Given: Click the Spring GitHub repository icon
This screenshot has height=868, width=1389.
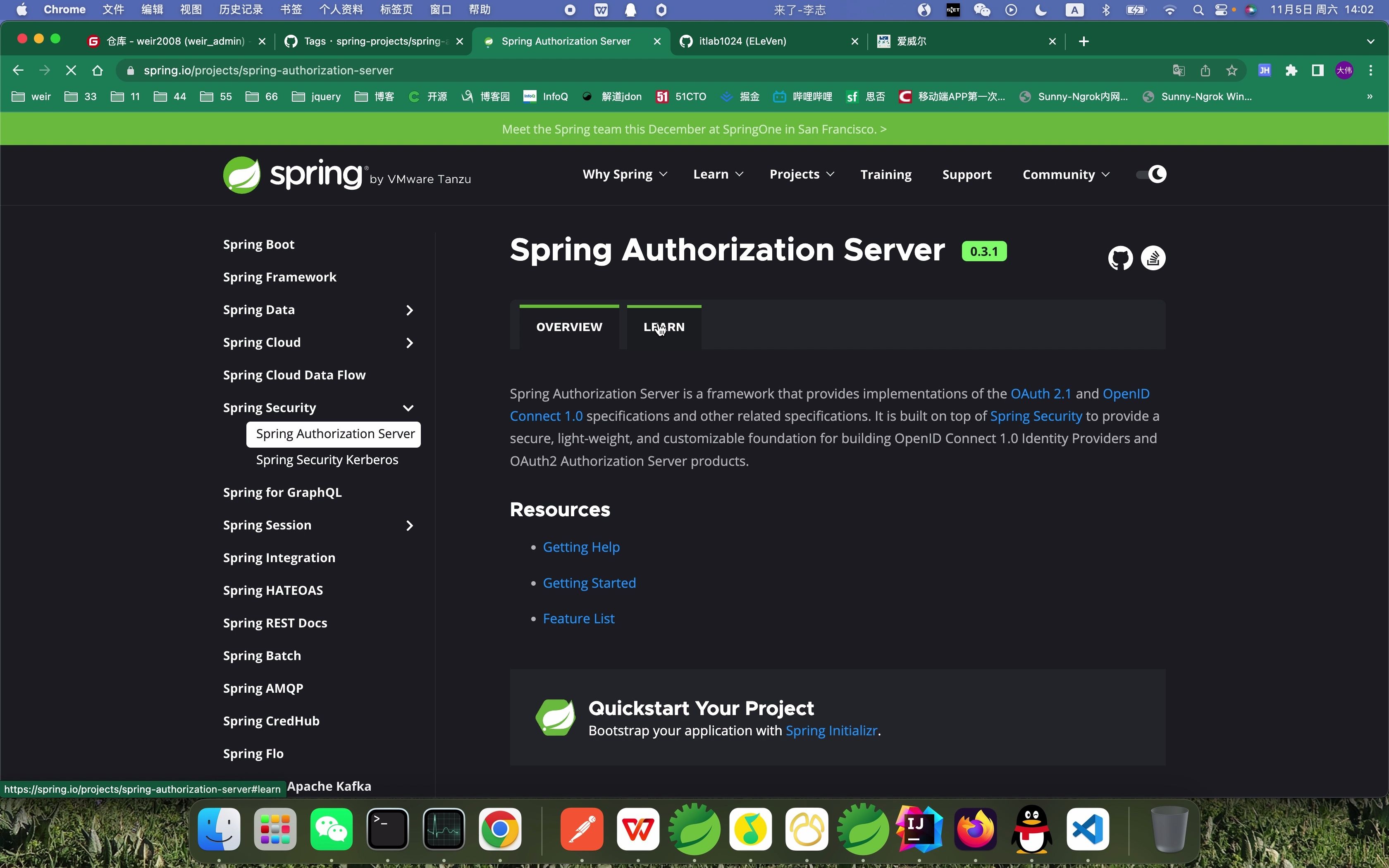Looking at the screenshot, I should coord(1120,258).
